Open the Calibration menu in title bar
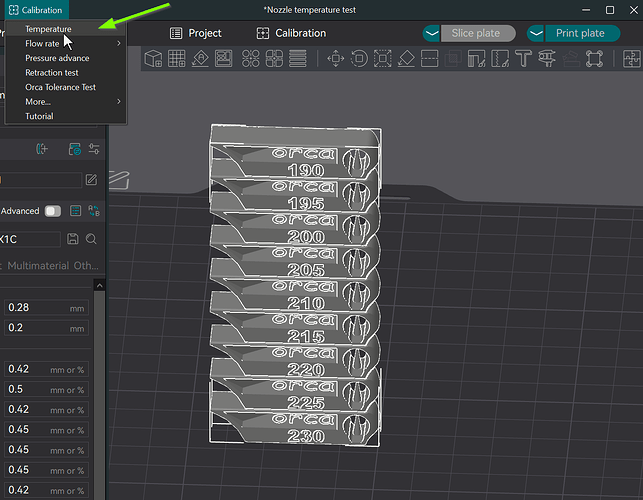 coord(36,10)
